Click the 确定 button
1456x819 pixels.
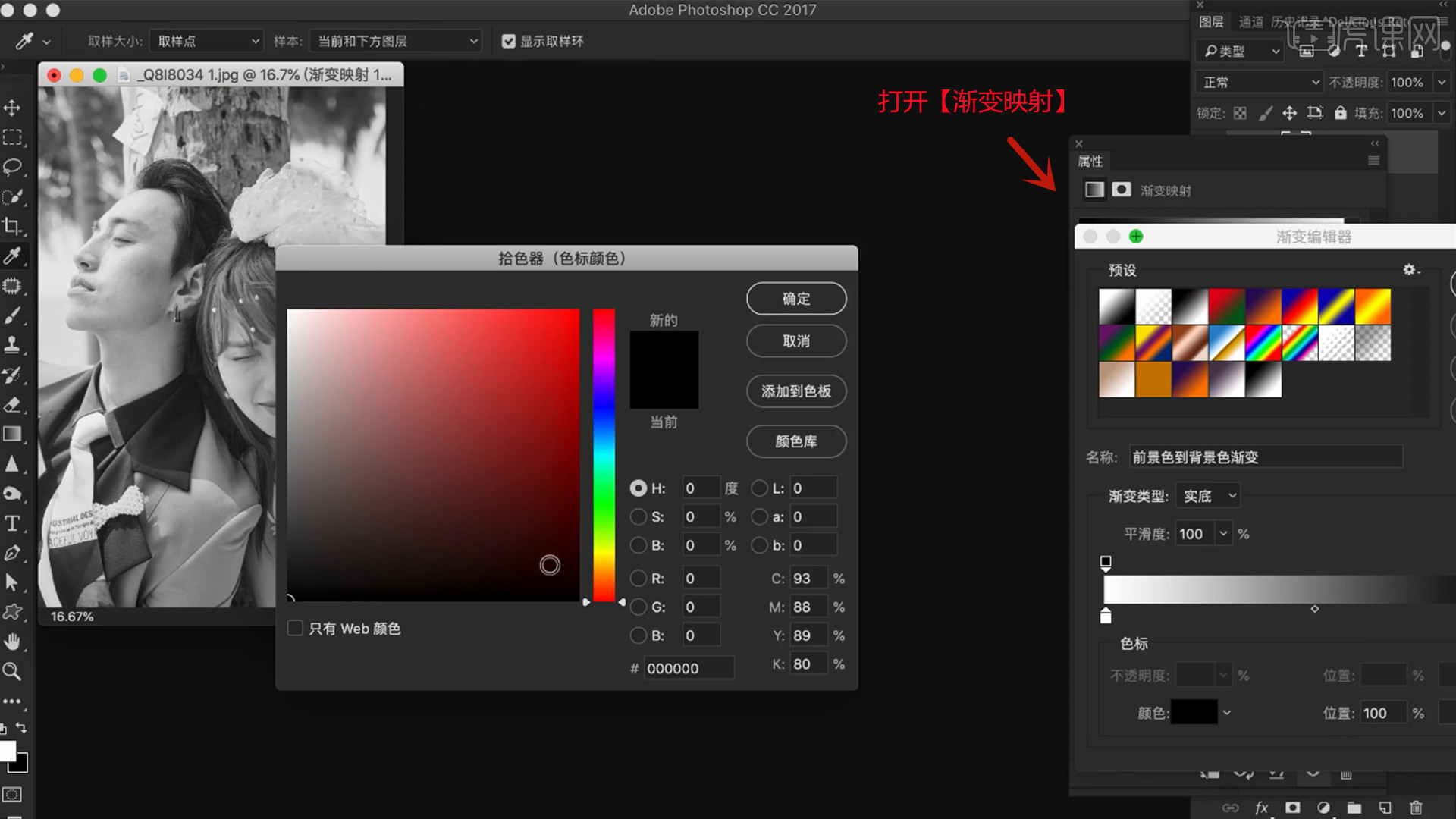(796, 299)
